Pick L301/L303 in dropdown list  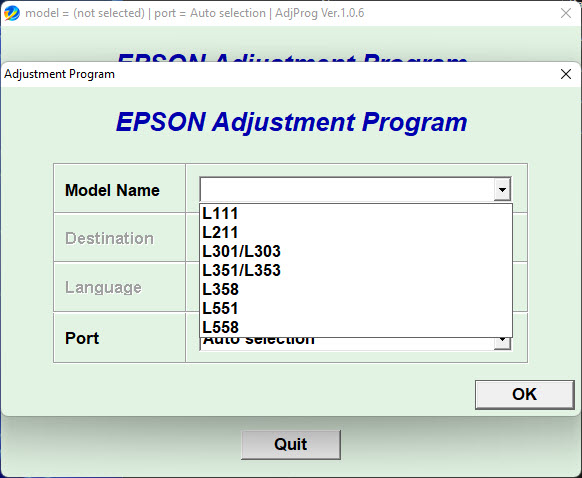(356, 251)
